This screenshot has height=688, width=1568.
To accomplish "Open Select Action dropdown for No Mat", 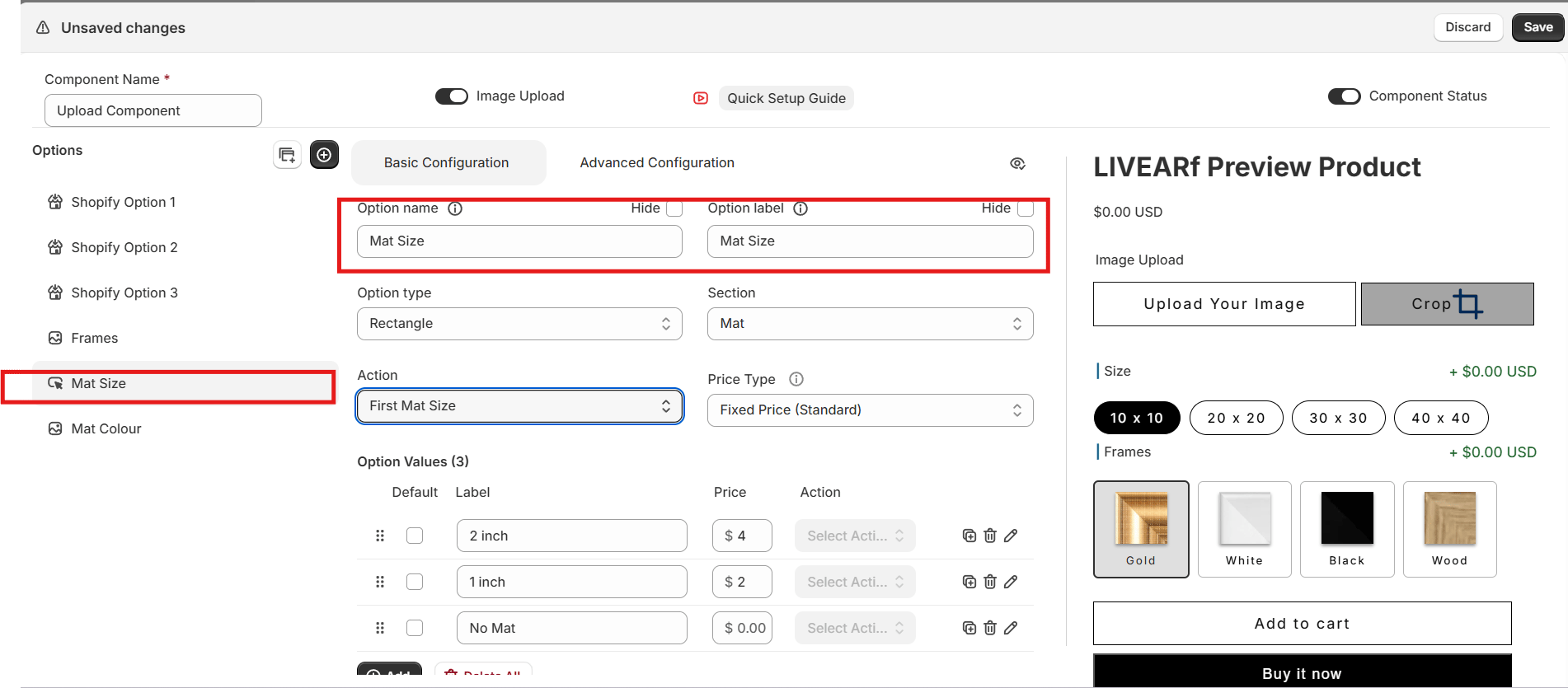I will coord(855,628).
